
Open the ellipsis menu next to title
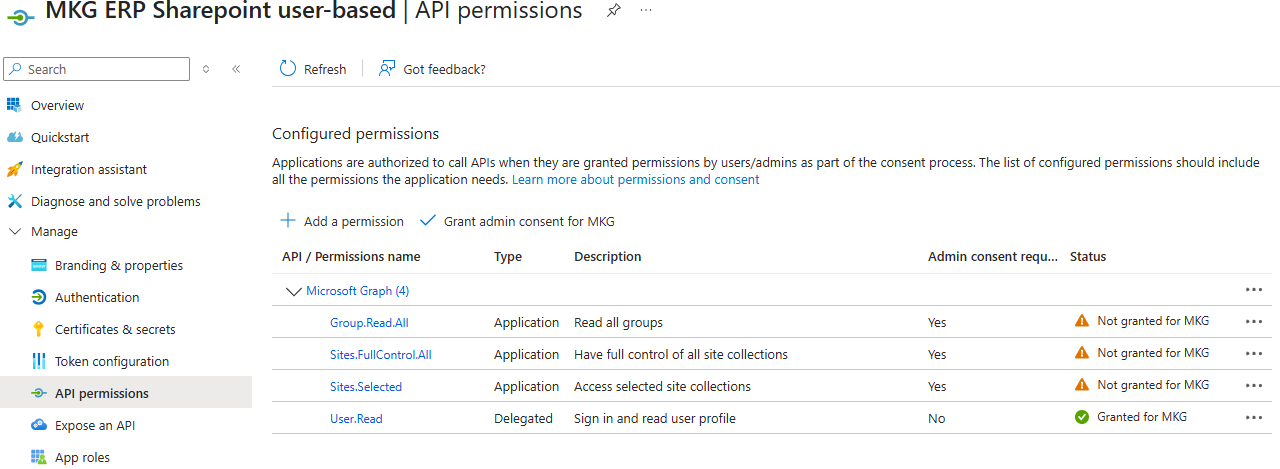point(646,11)
